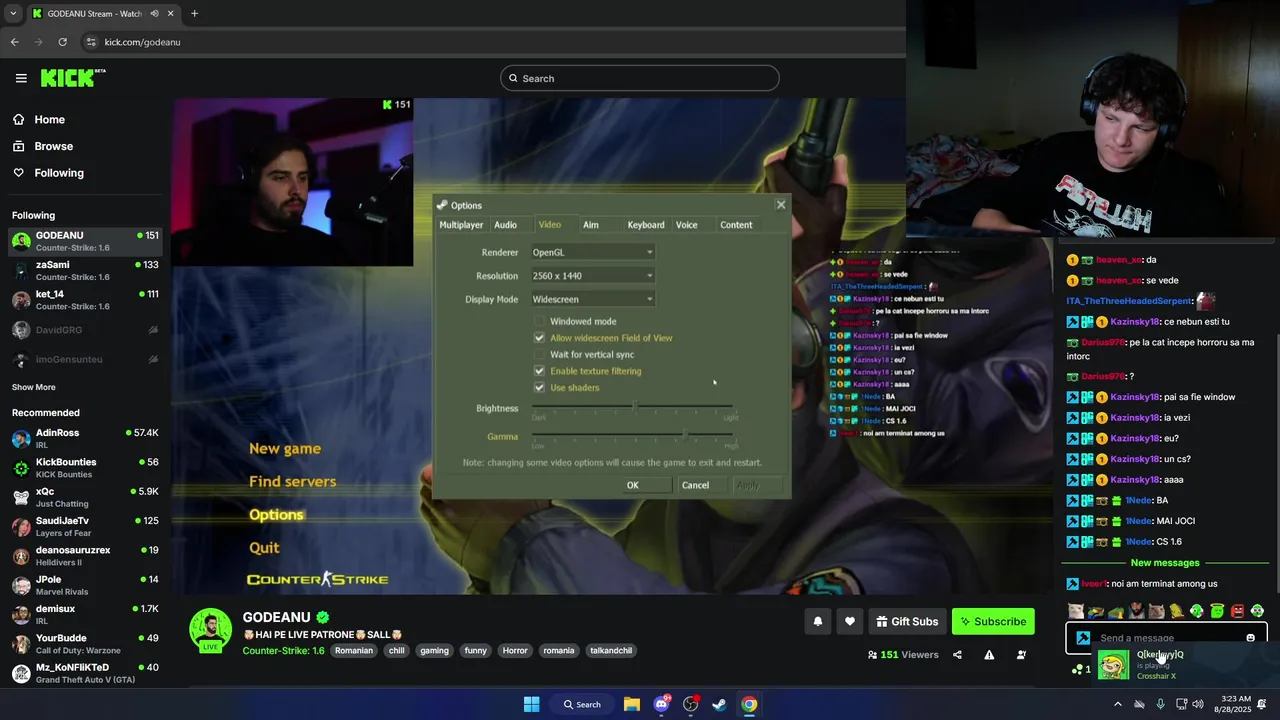
Task: Expand Show More in Following list
Action: tap(34, 387)
